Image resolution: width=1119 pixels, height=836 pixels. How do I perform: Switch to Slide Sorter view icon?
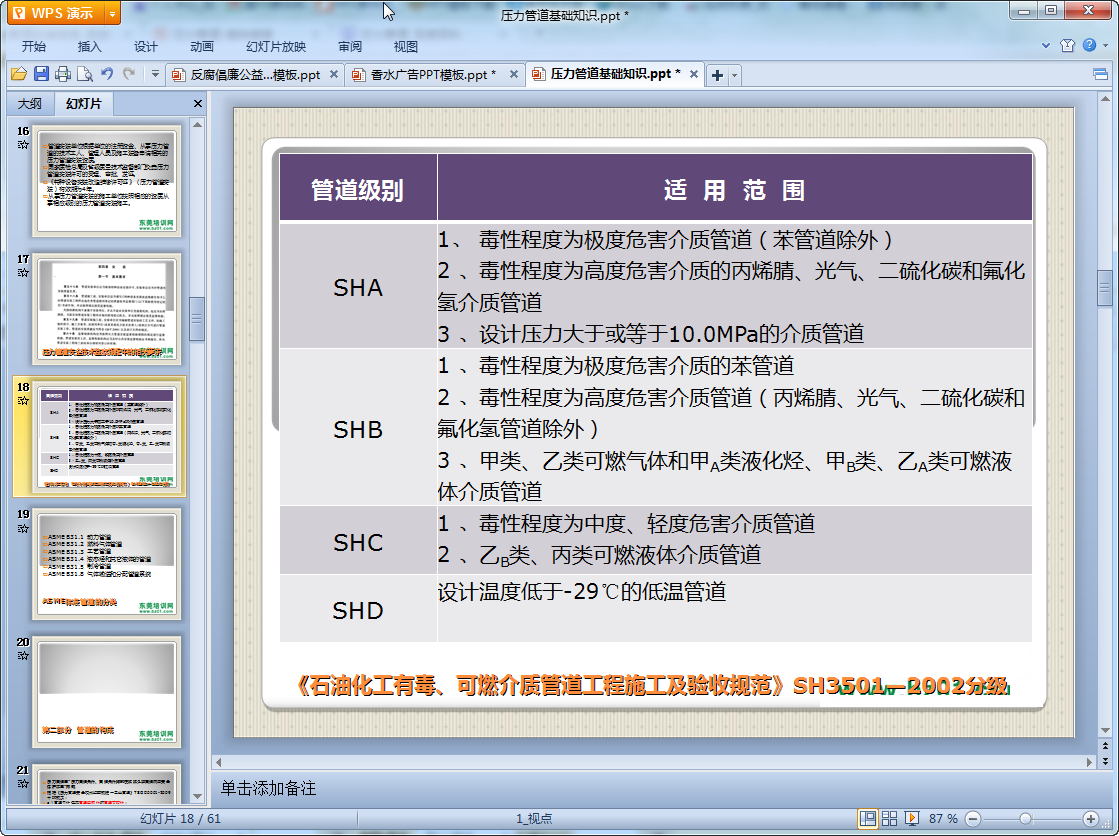tap(889, 818)
